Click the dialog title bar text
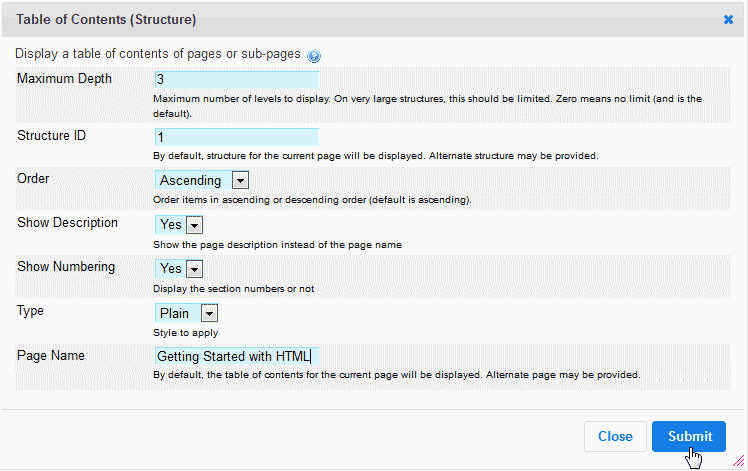Viewport: 748px width, 471px height. pyautogui.click(x=106, y=19)
